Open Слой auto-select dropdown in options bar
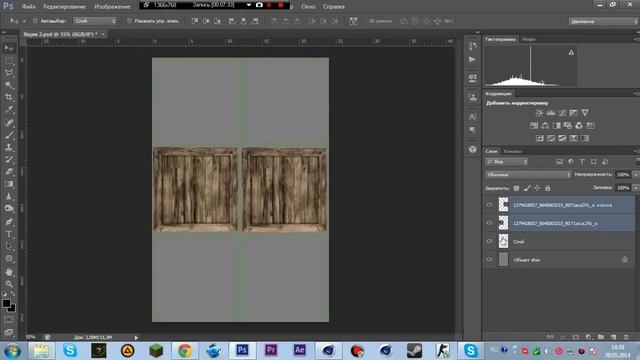This screenshot has height=360, width=640. 95,21
